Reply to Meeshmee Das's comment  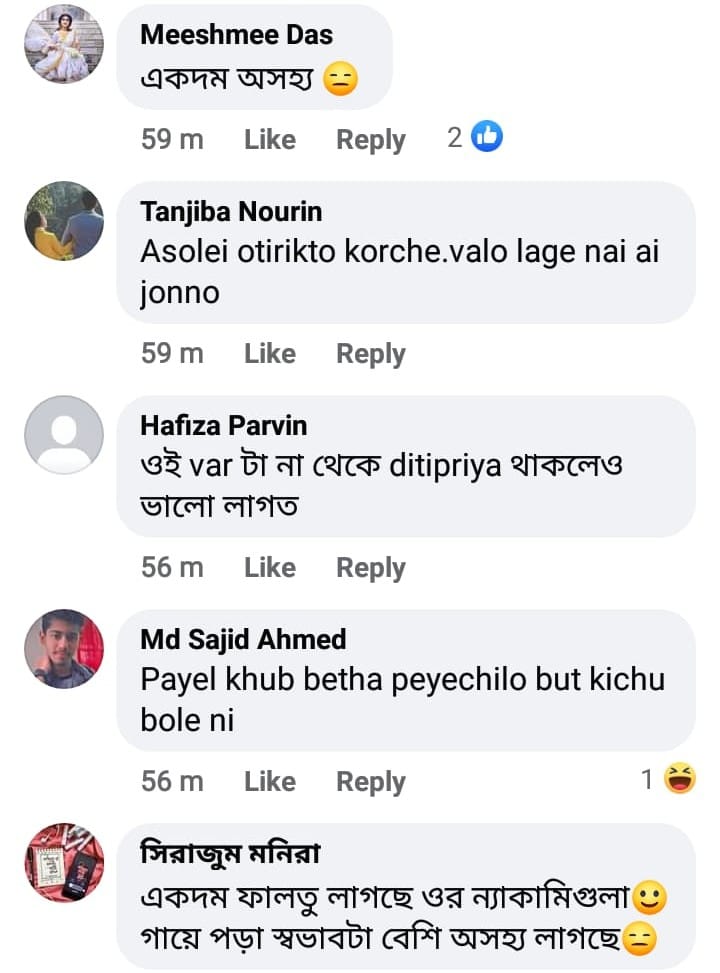click(x=371, y=140)
